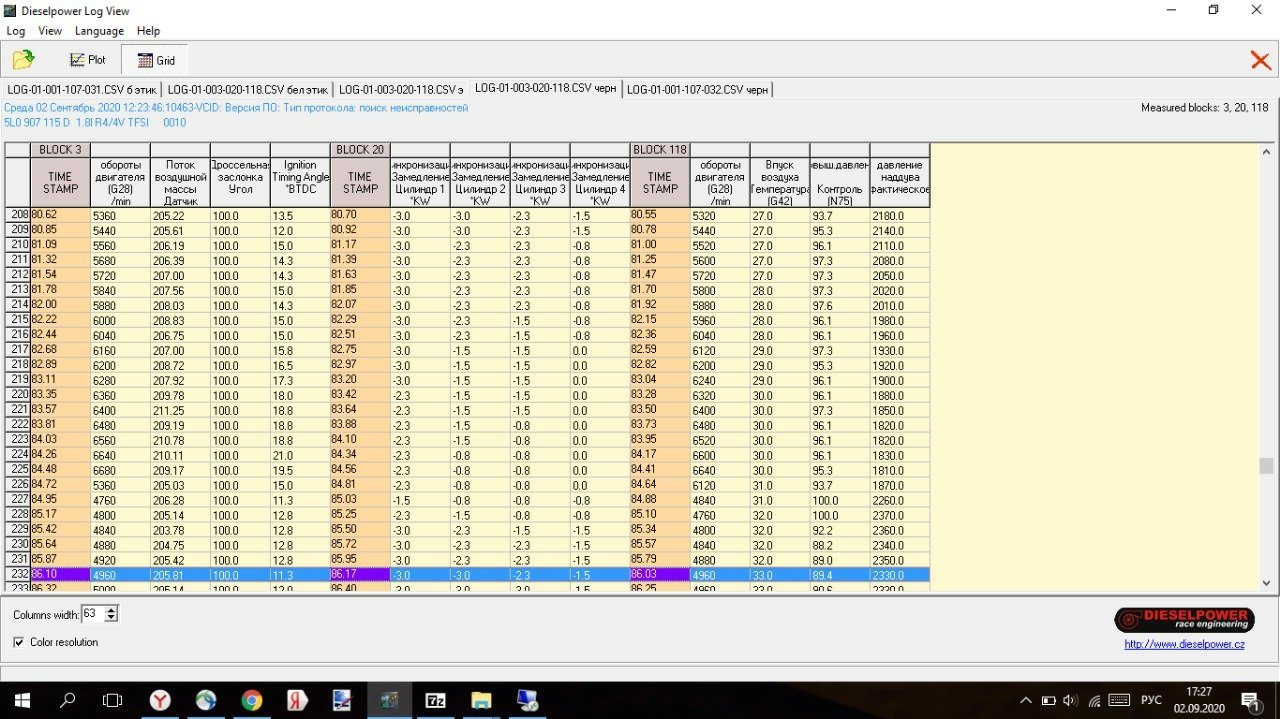Open 7-Zip from the taskbar
The height and width of the screenshot is (719, 1280).
point(436,700)
